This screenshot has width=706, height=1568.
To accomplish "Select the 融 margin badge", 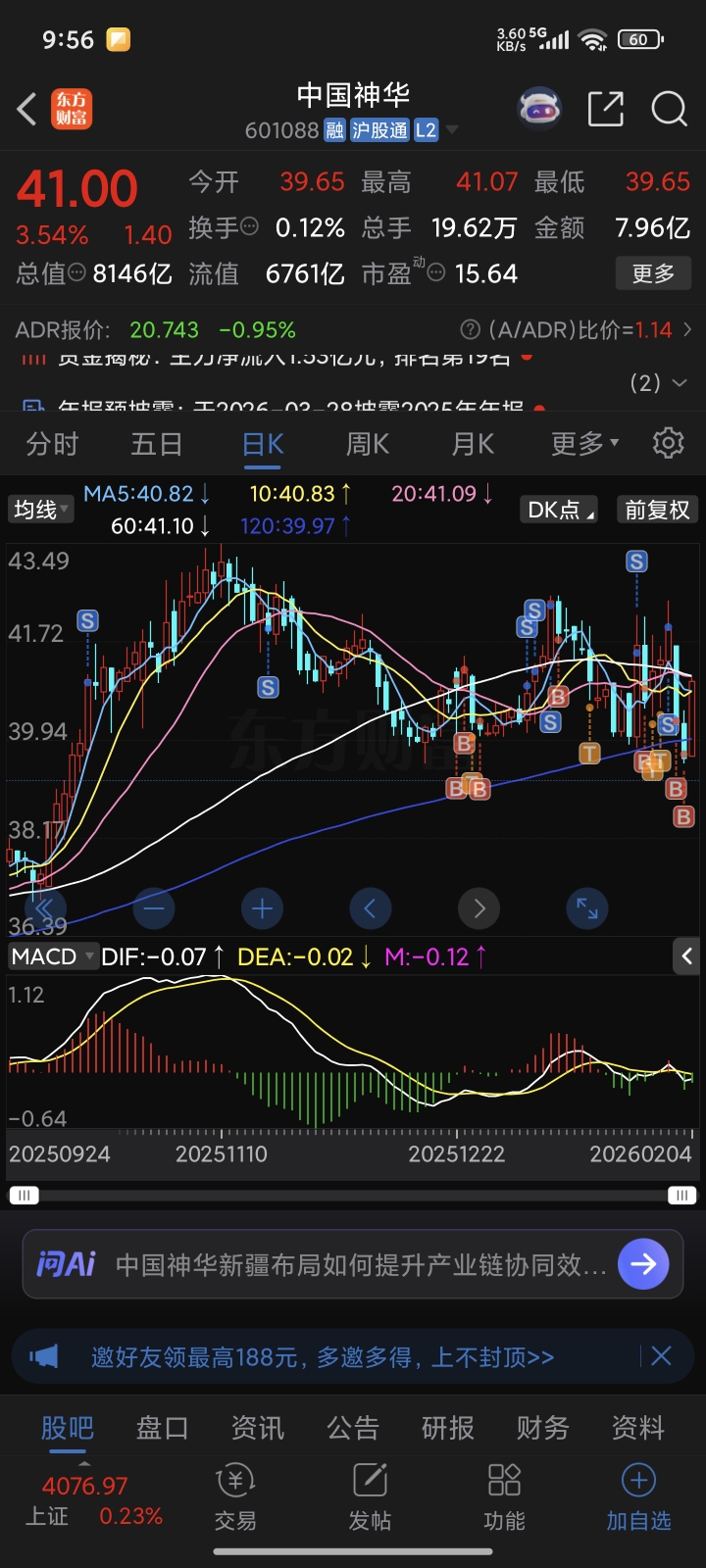I will point(335,130).
